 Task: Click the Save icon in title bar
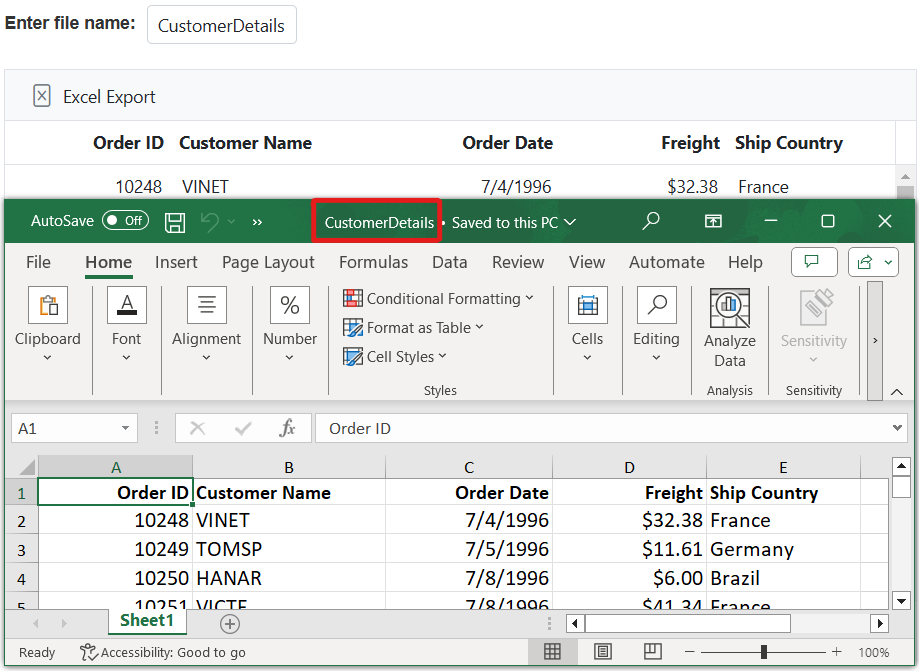point(175,222)
